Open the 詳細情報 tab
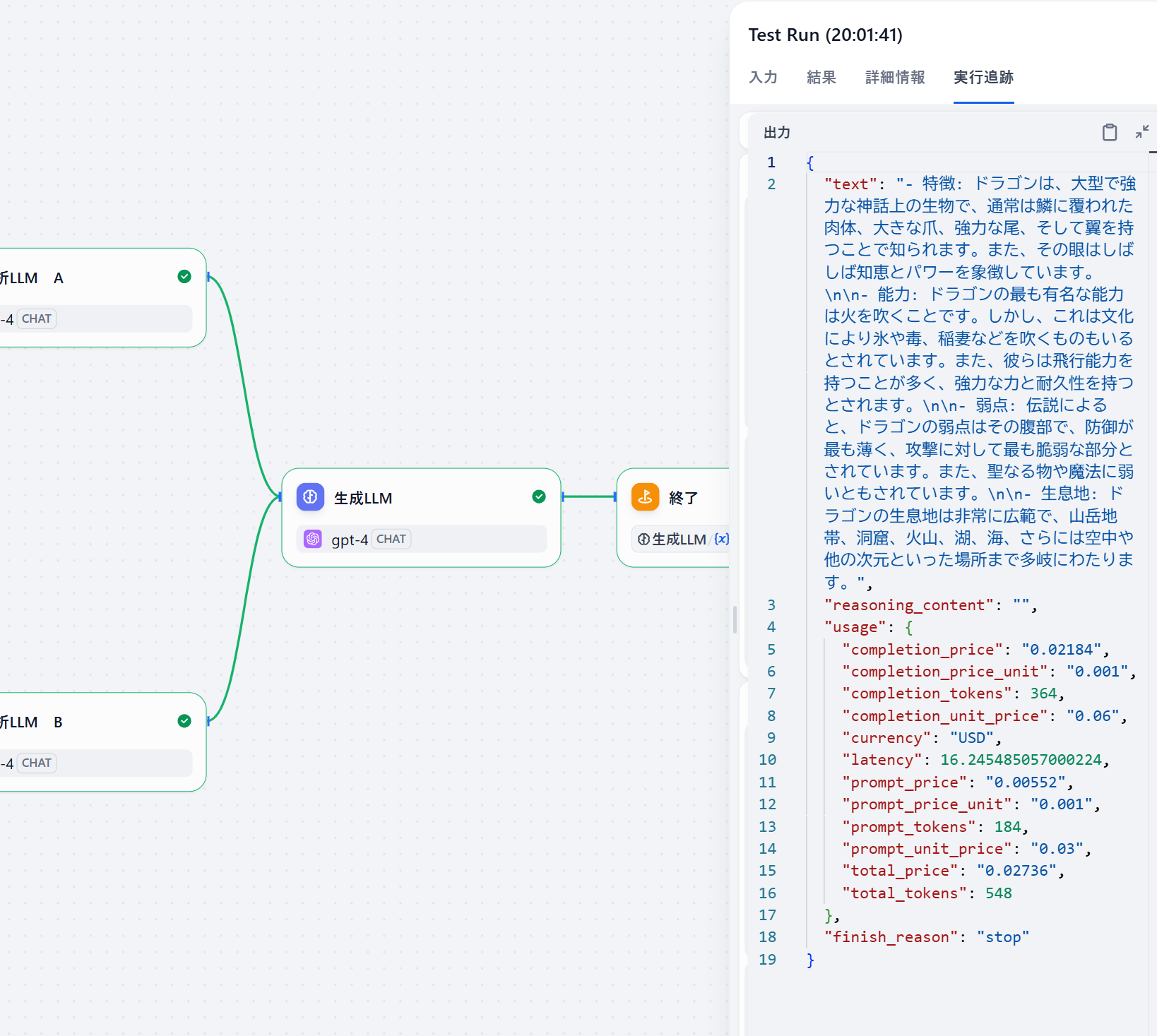This screenshot has height=1036, width=1157. tap(895, 78)
